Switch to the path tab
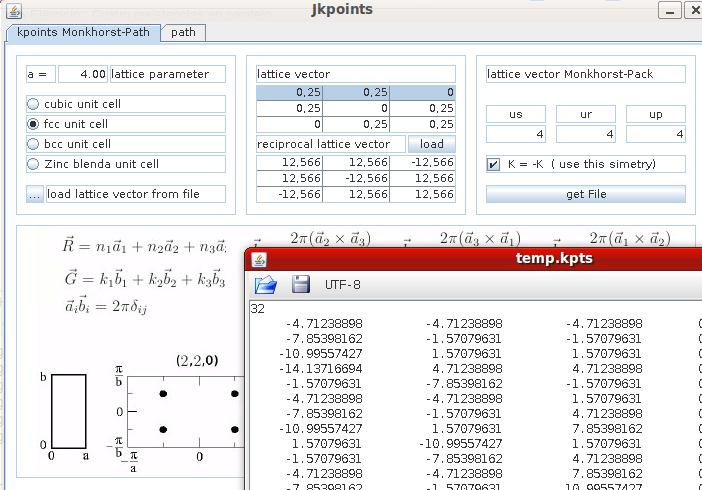Screen dimensions: 702x490 pyautogui.click(x=183, y=32)
